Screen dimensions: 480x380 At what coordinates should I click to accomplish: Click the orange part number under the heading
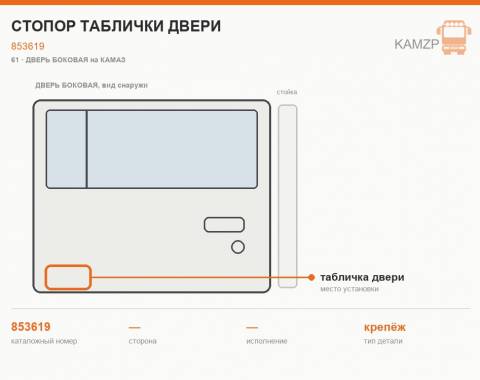(28, 46)
